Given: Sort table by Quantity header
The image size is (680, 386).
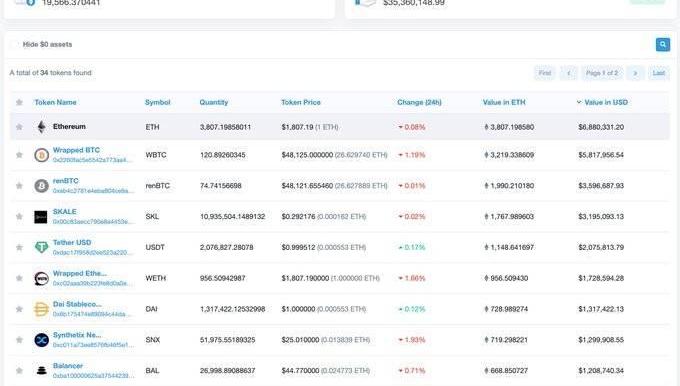Looking at the screenshot, I should pos(214,102).
